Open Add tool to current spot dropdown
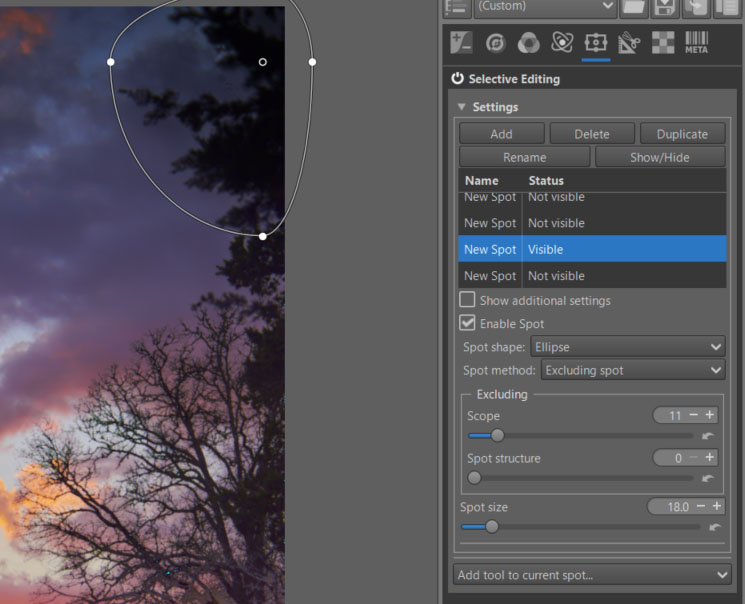The width and height of the screenshot is (745, 604). pyautogui.click(x=594, y=575)
